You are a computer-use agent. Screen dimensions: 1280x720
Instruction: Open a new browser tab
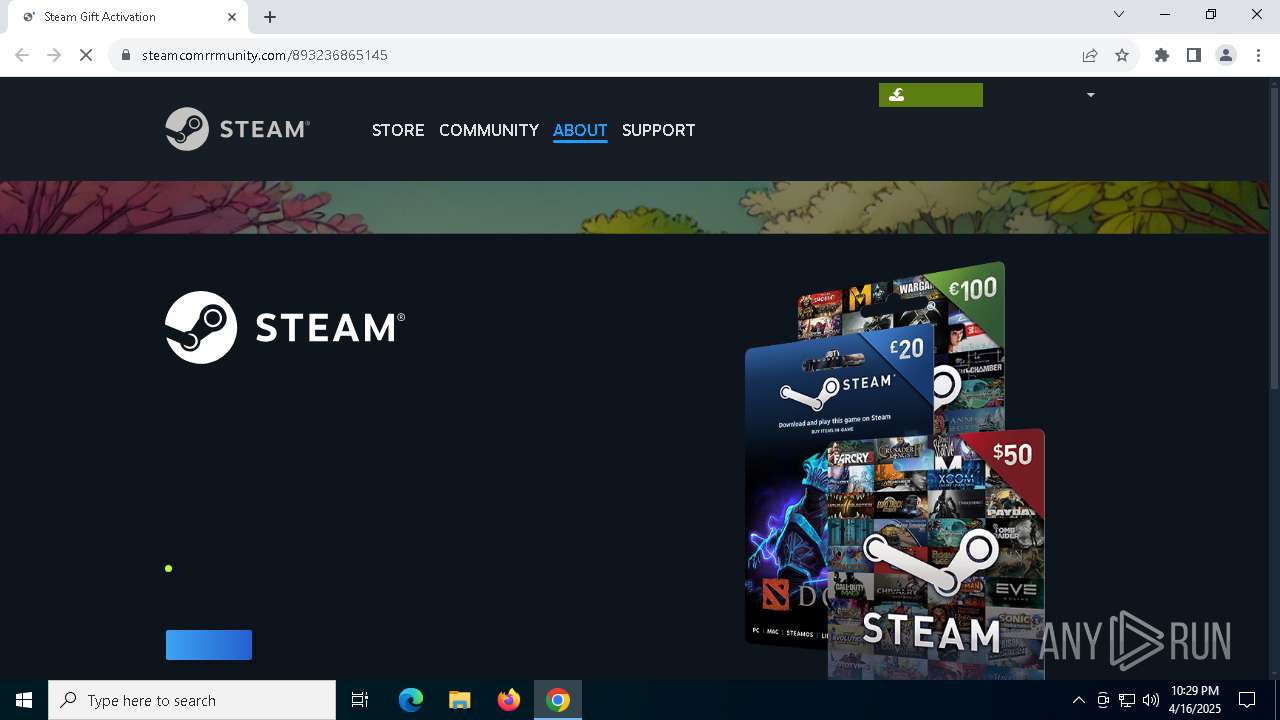point(270,17)
